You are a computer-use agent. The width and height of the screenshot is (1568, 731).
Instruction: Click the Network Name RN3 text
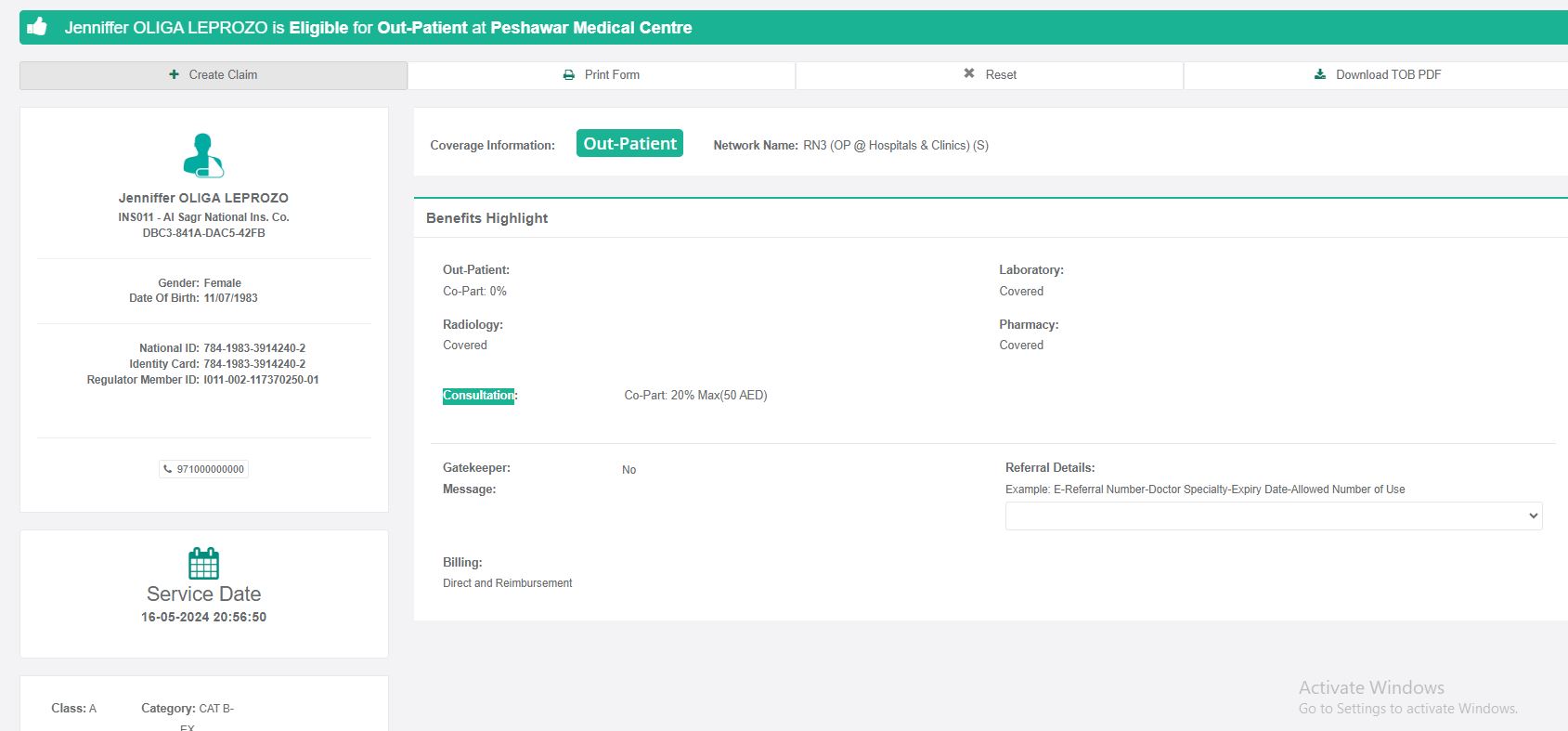point(895,146)
